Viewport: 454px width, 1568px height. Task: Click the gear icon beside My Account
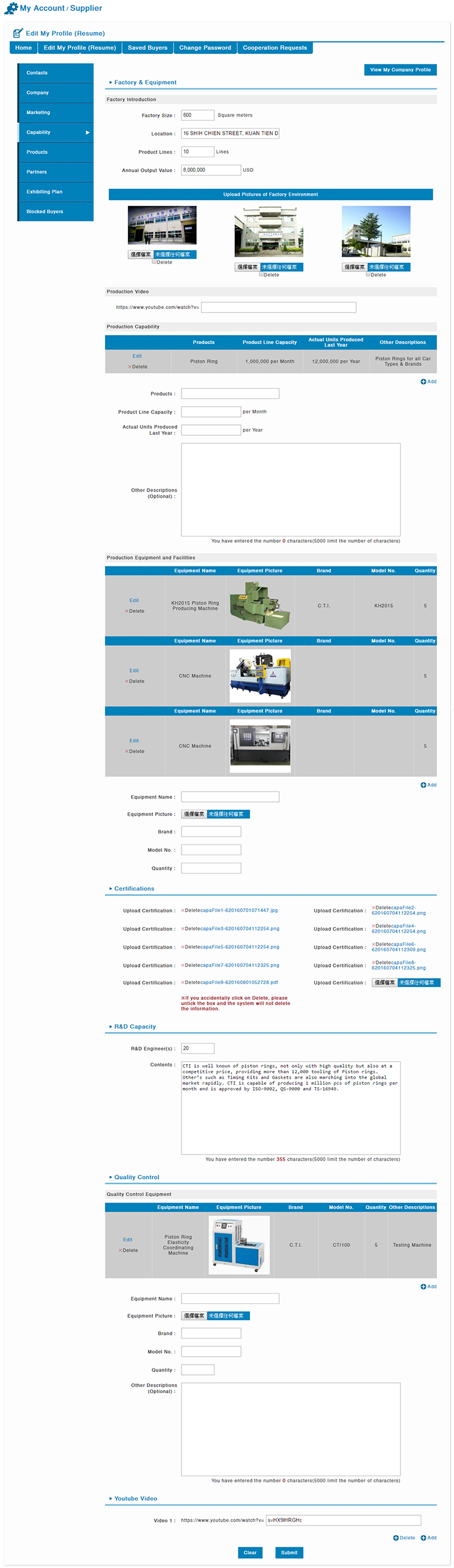[x=11, y=8]
